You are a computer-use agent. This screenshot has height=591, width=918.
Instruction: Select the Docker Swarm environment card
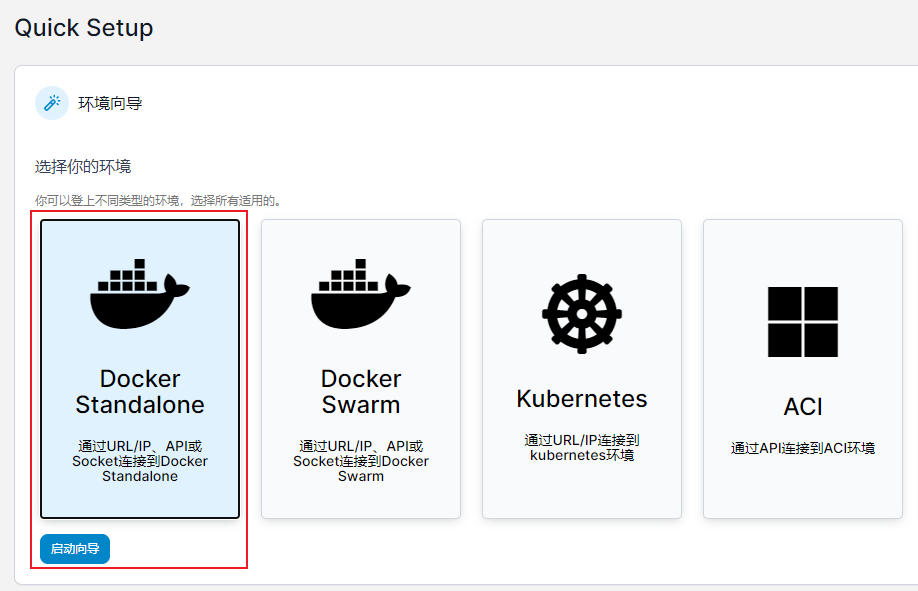[361, 369]
